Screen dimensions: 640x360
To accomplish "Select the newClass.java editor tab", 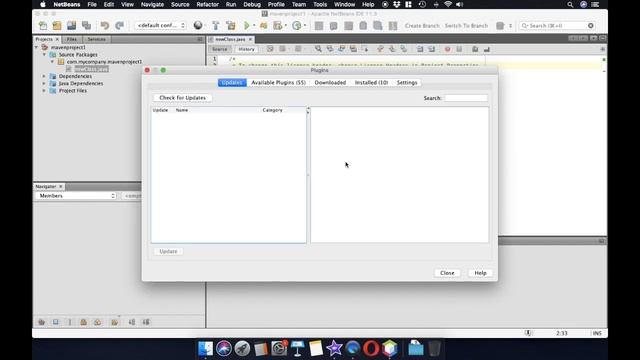I will click(230, 39).
